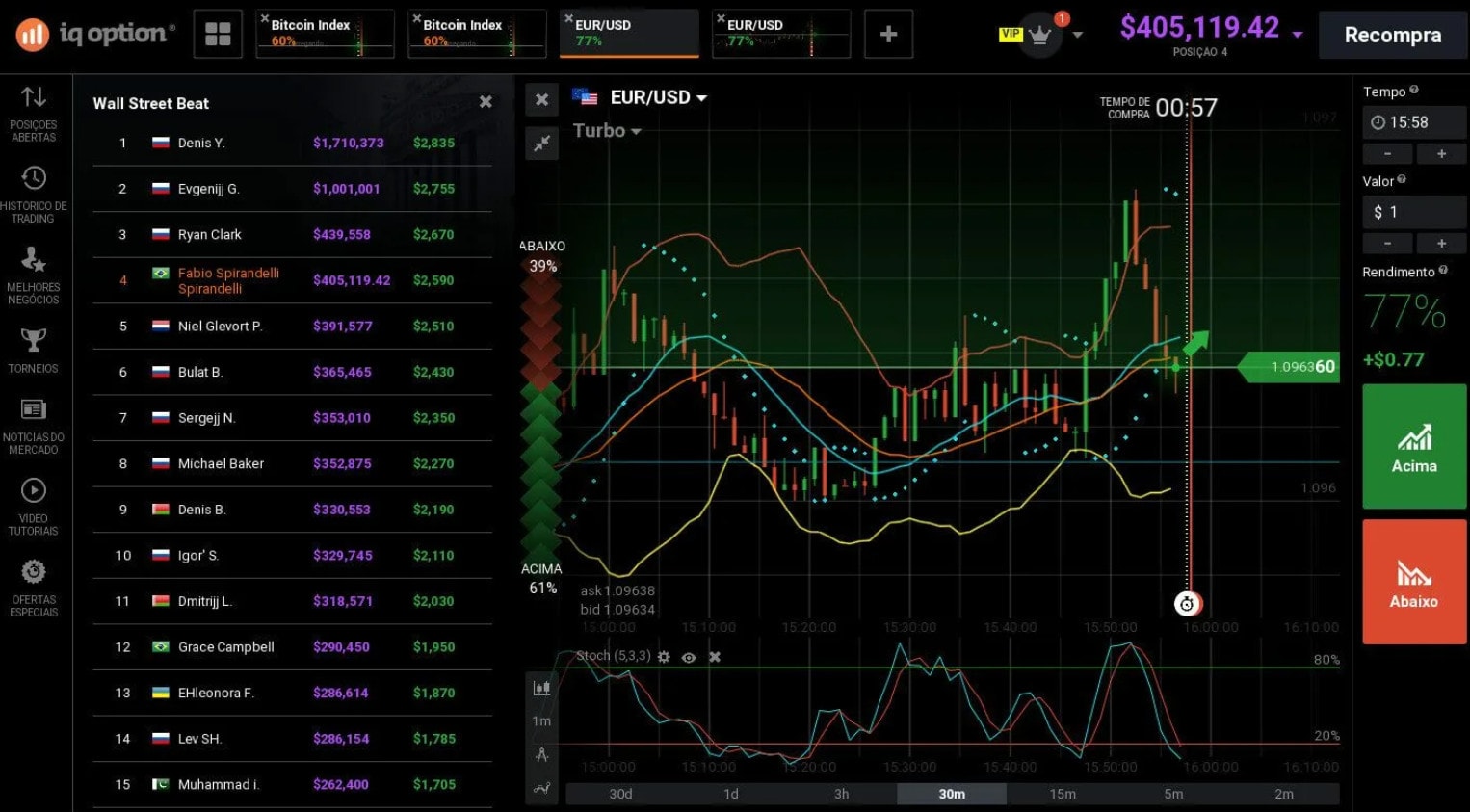Expand the account balance dropdown
This screenshot has width=1470, height=812.
click(1298, 35)
